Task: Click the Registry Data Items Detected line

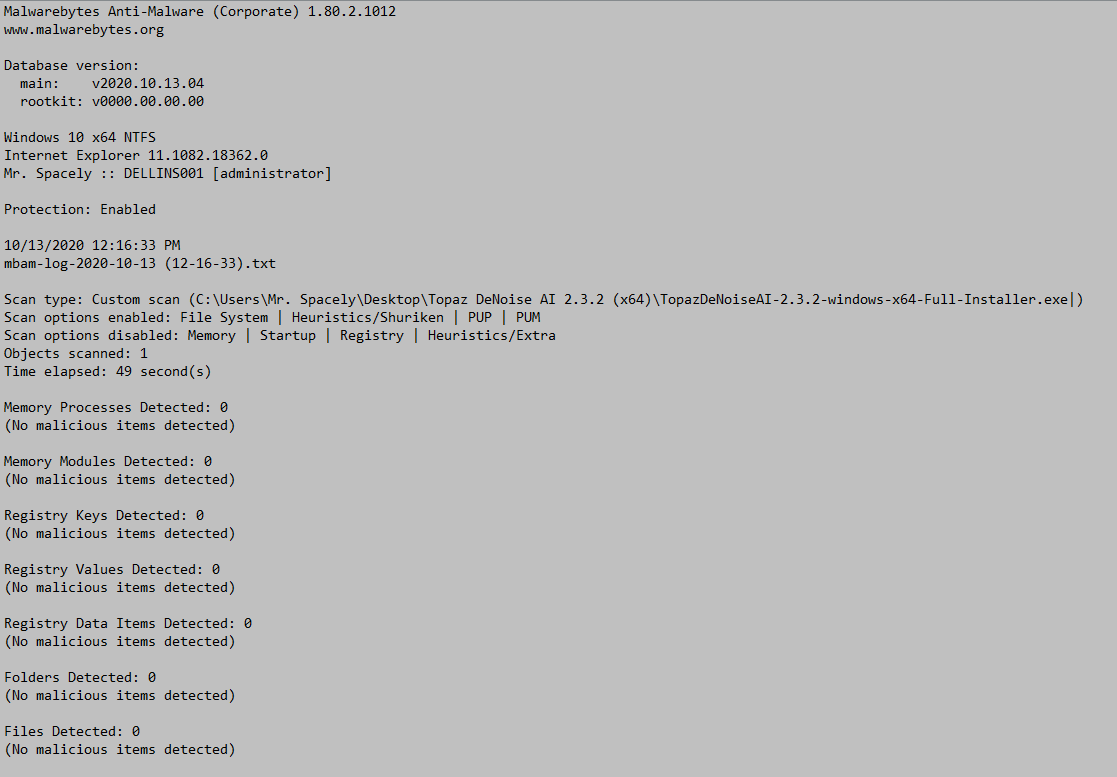Action: click(128, 623)
